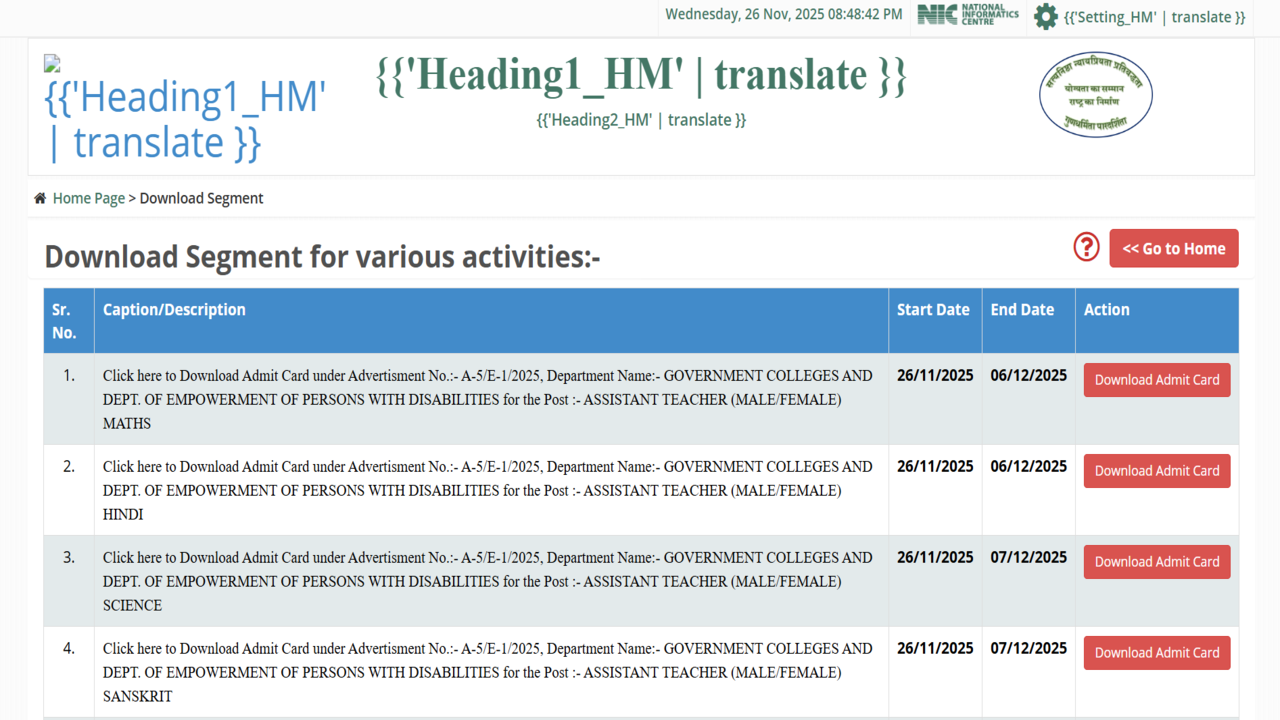Open the Setting_HM translate menu
This screenshot has height=720, width=1280.
click(x=1154, y=17)
